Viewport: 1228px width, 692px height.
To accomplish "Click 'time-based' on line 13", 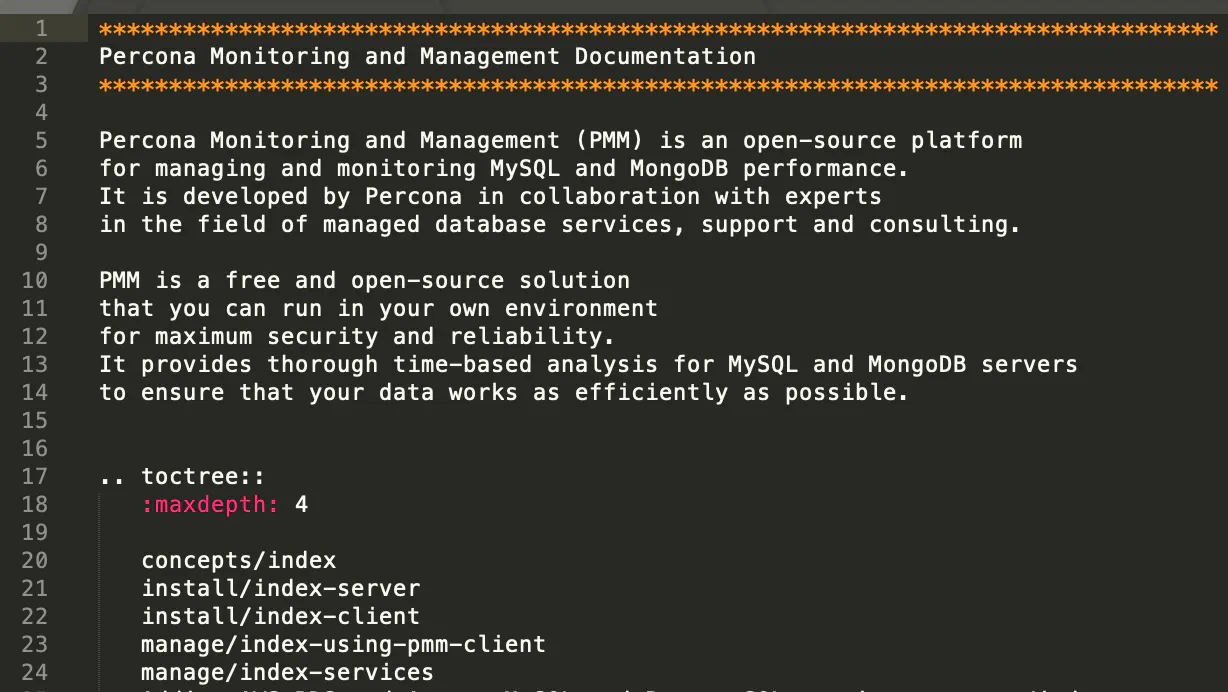I will click(462, 364).
